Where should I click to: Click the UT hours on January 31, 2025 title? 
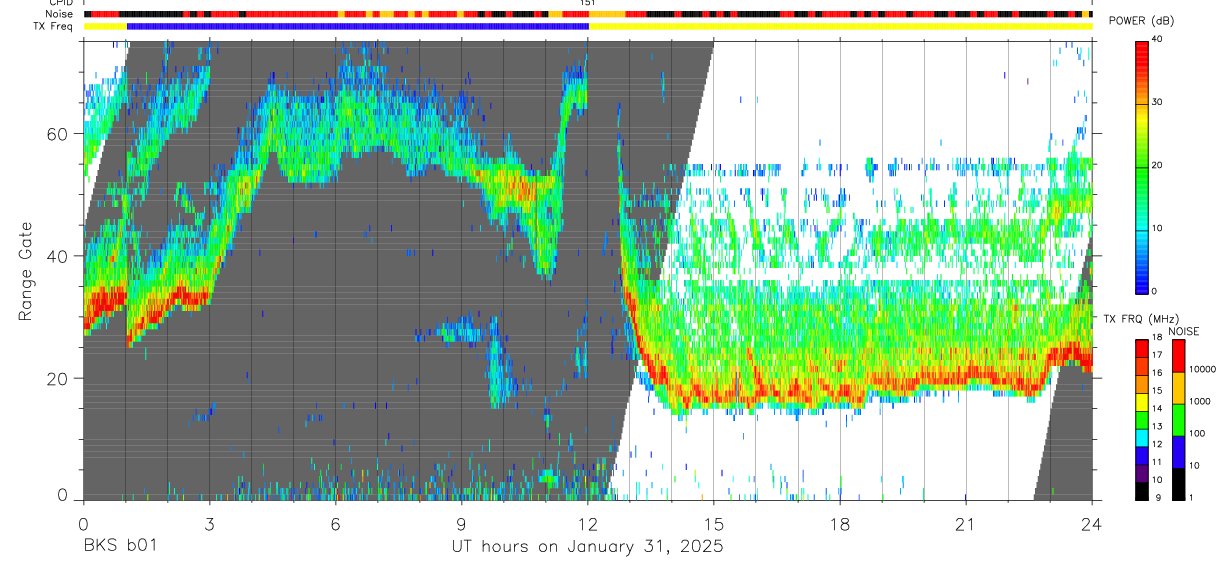[587, 547]
